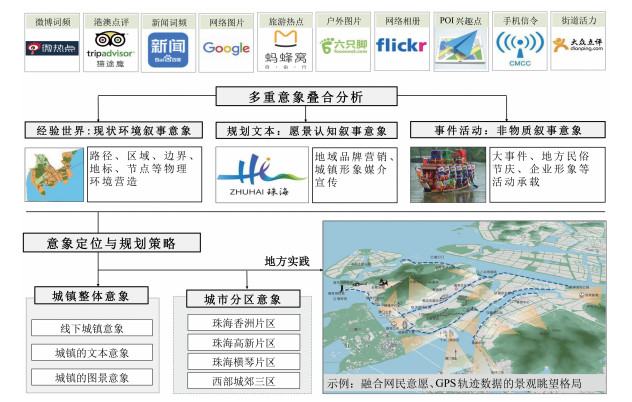Select the 多重意象叠合分析 heading box
Viewport: 632px width, 402px height.
pos(308,97)
